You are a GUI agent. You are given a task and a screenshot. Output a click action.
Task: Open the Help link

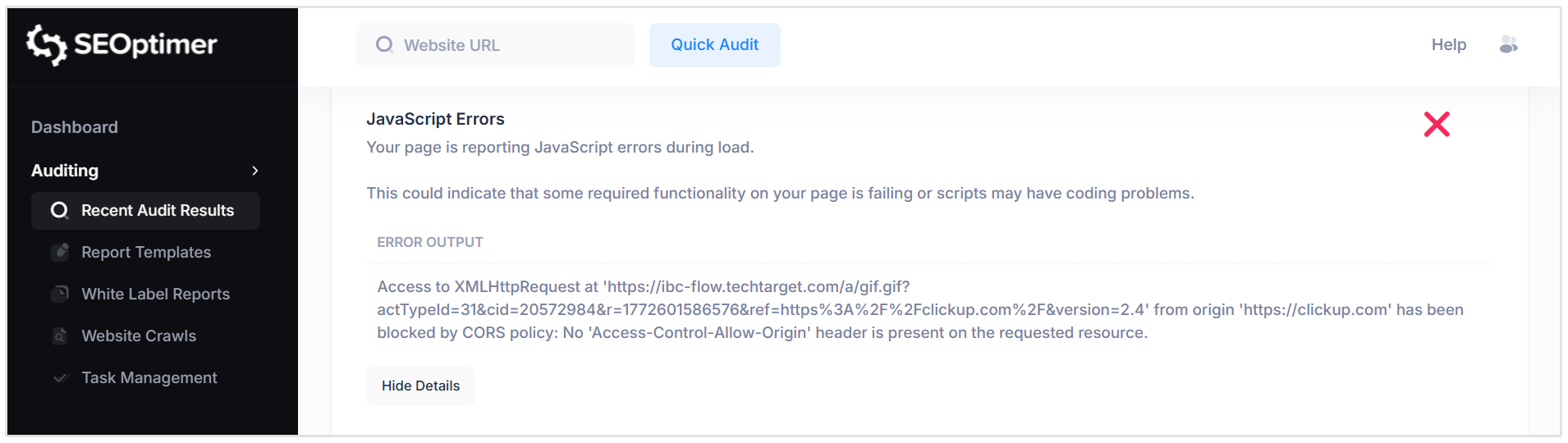[1448, 45]
